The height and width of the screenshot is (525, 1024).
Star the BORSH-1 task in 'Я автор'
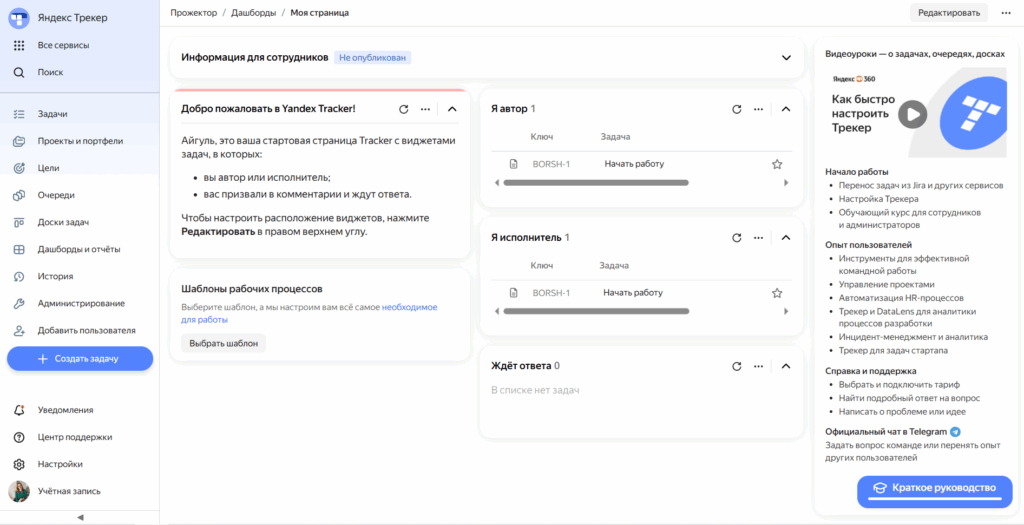(777, 164)
